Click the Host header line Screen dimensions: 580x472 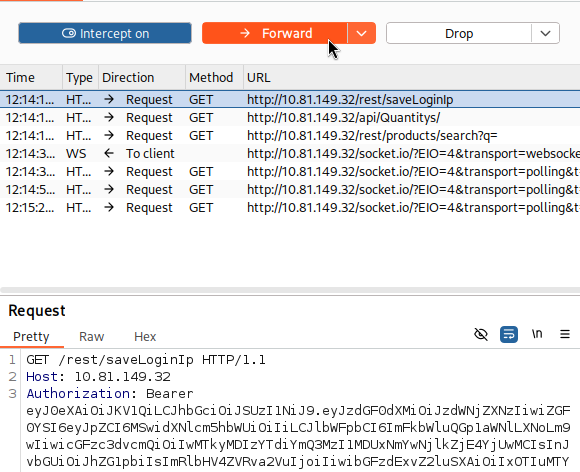click(x=98, y=377)
